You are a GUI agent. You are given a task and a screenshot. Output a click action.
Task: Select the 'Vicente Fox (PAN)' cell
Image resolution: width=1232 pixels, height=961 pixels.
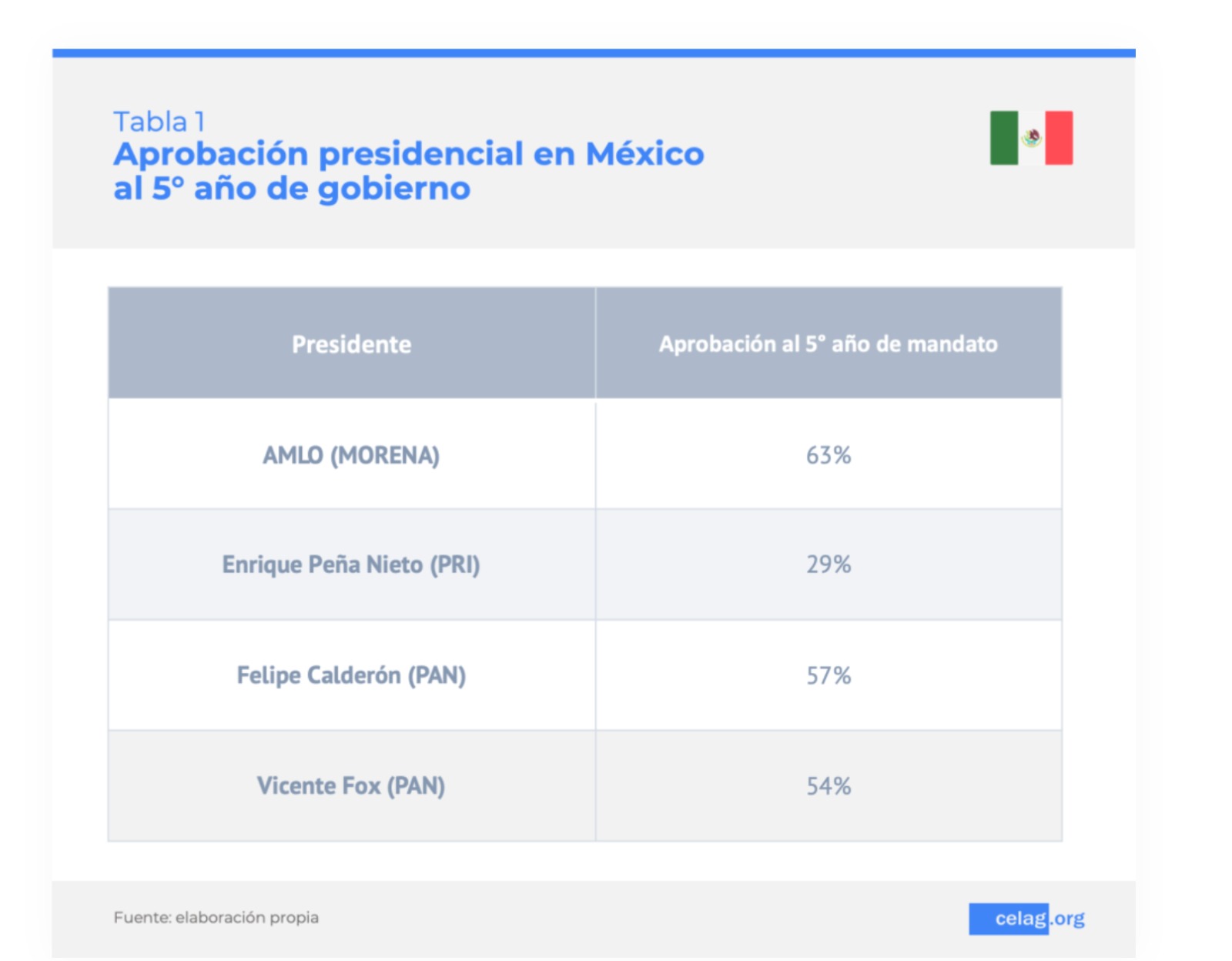pos(351,785)
